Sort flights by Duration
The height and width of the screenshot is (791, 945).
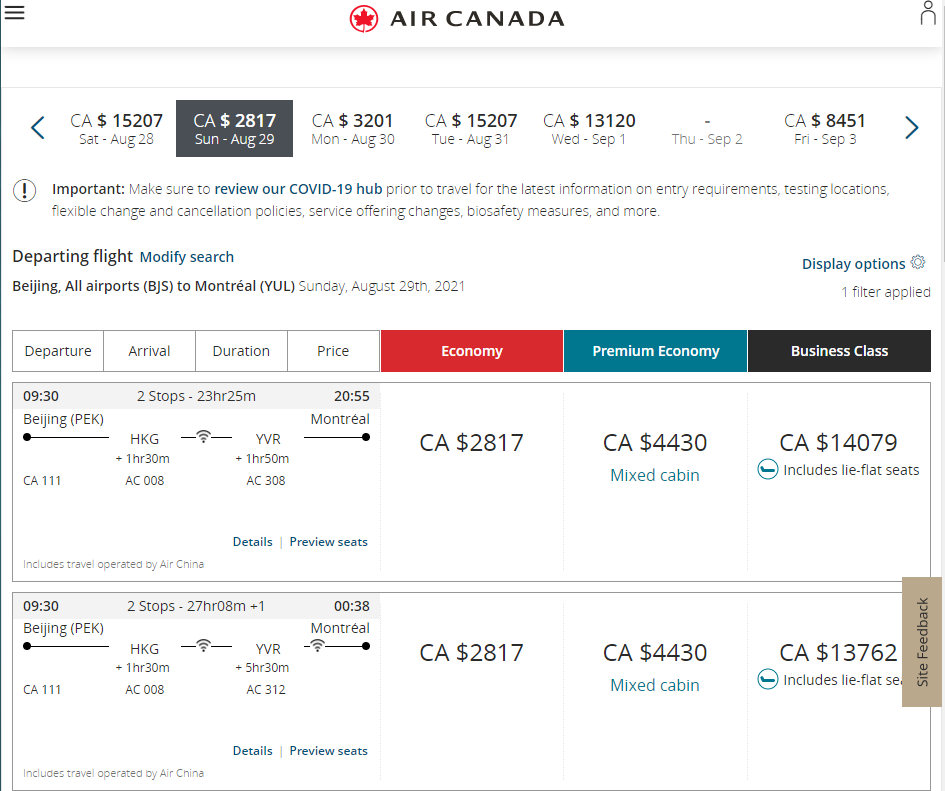click(x=241, y=351)
